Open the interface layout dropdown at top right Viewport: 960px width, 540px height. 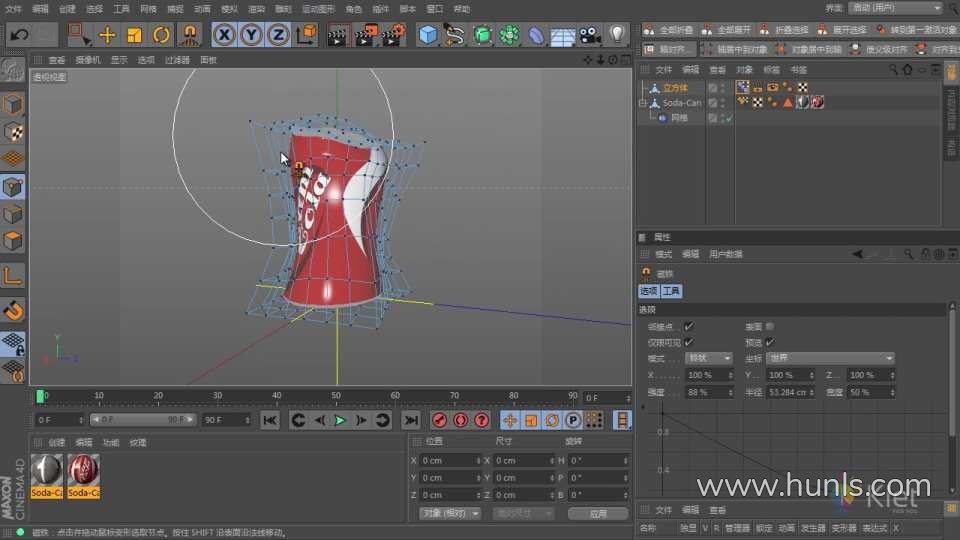(x=896, y=8)
